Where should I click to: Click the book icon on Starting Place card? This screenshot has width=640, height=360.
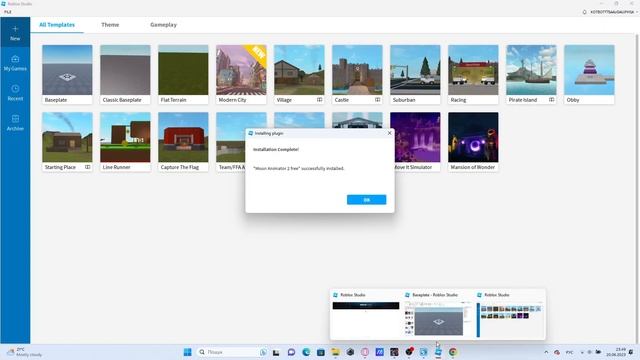[x=87, y=167]
